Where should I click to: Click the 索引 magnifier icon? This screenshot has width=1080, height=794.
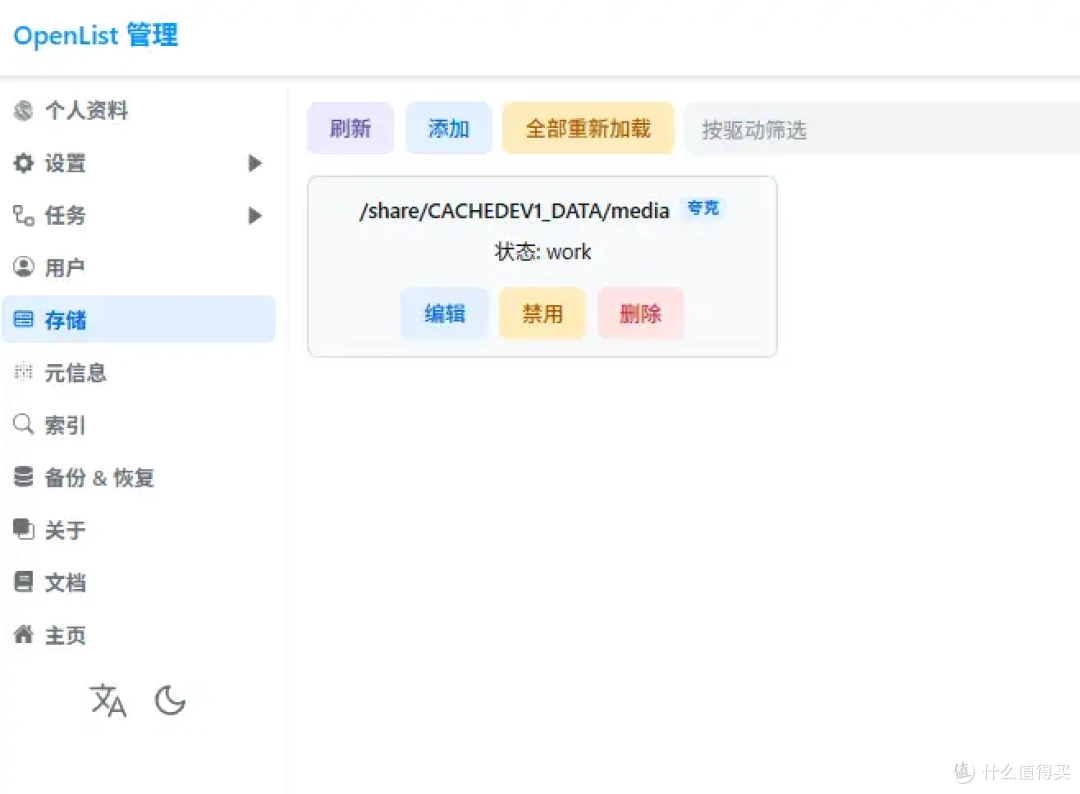[x=23, y=424]
